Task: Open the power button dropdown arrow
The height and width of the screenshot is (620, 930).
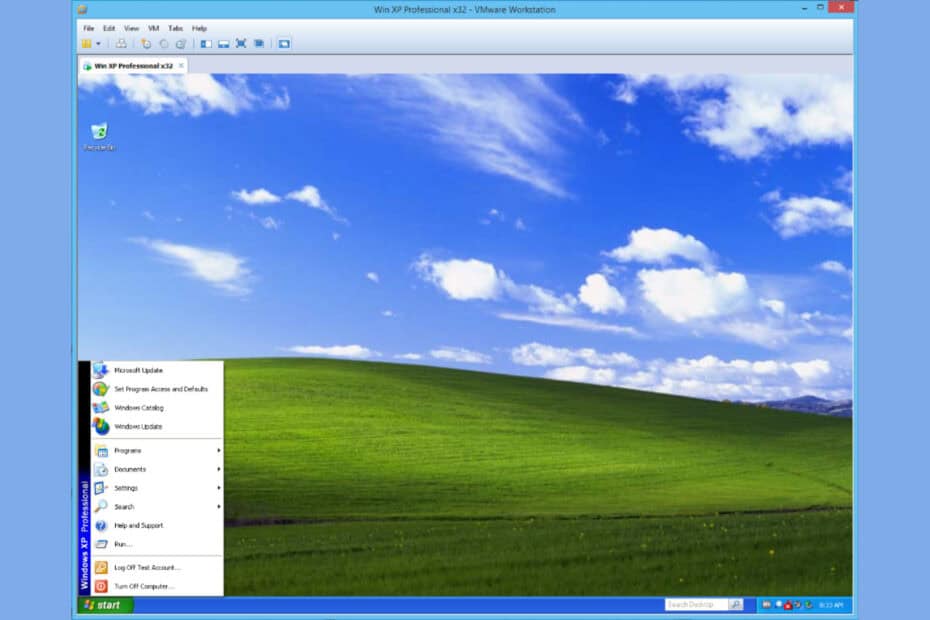Action: [100, 43]
